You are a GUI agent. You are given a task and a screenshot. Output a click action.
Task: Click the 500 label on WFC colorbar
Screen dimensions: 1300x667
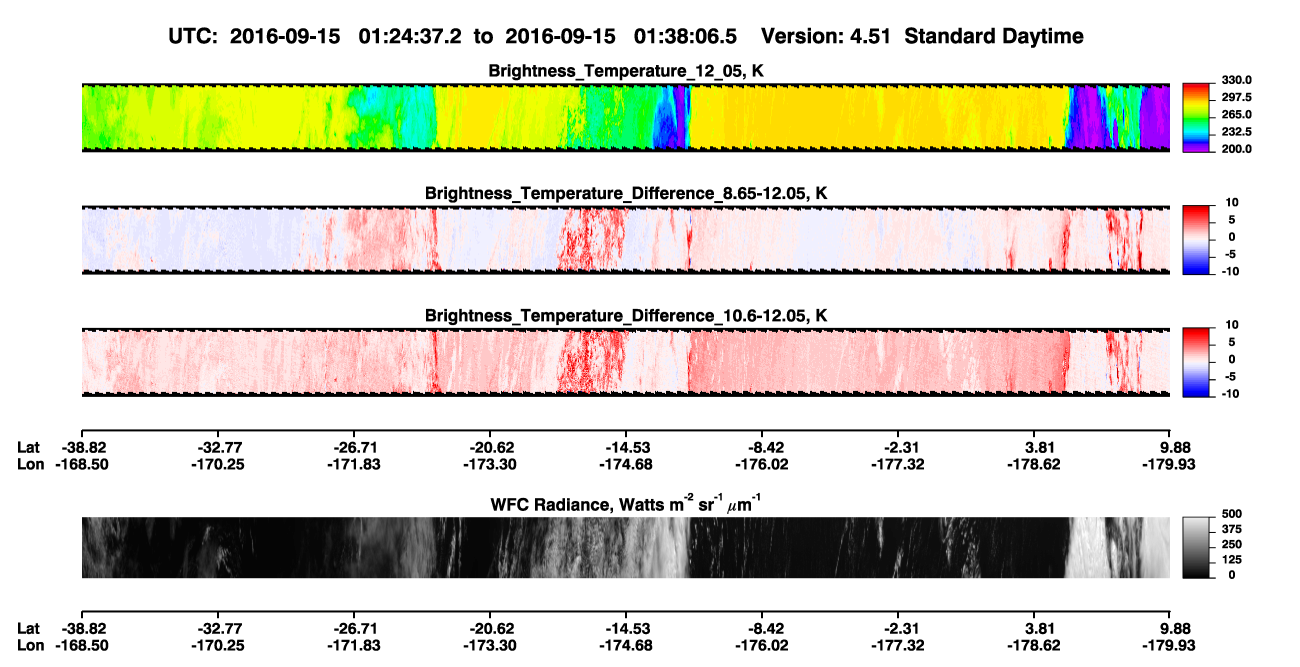tap(1232, 514)
